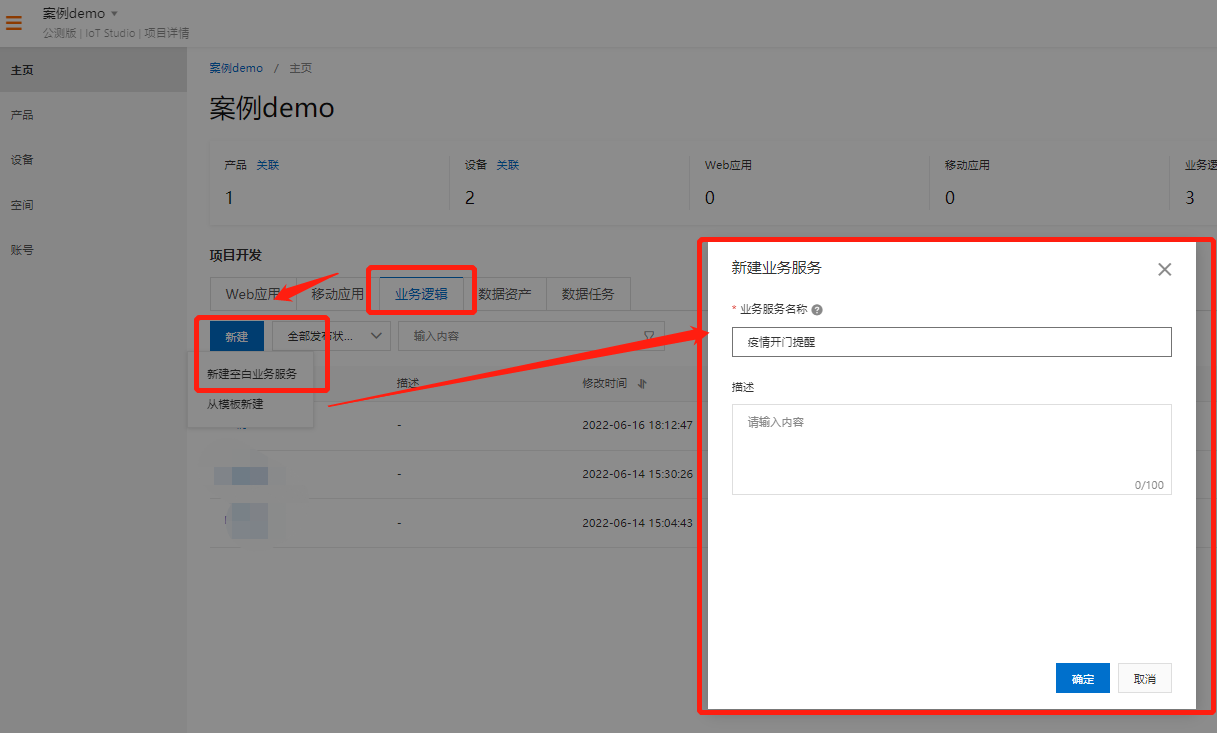This screenshot has width=1217, height=733.
Task: Click the filter funnel icon in search box
Action: pyautogui.click(x=649, y=336)
